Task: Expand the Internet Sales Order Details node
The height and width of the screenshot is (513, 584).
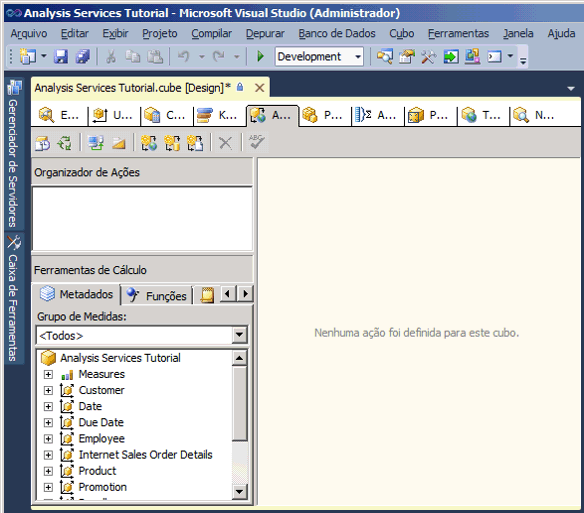Action: coord(48,455)
